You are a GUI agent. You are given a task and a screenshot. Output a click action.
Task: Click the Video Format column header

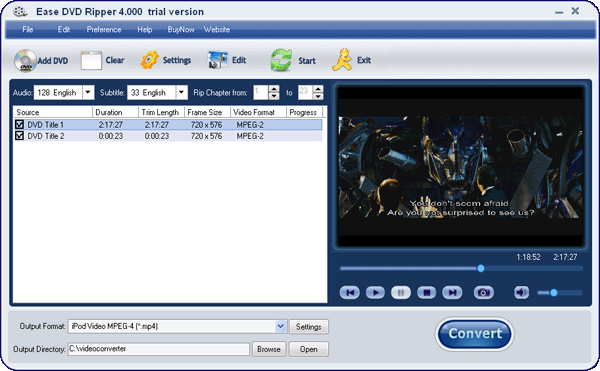[x=258, y=112]
